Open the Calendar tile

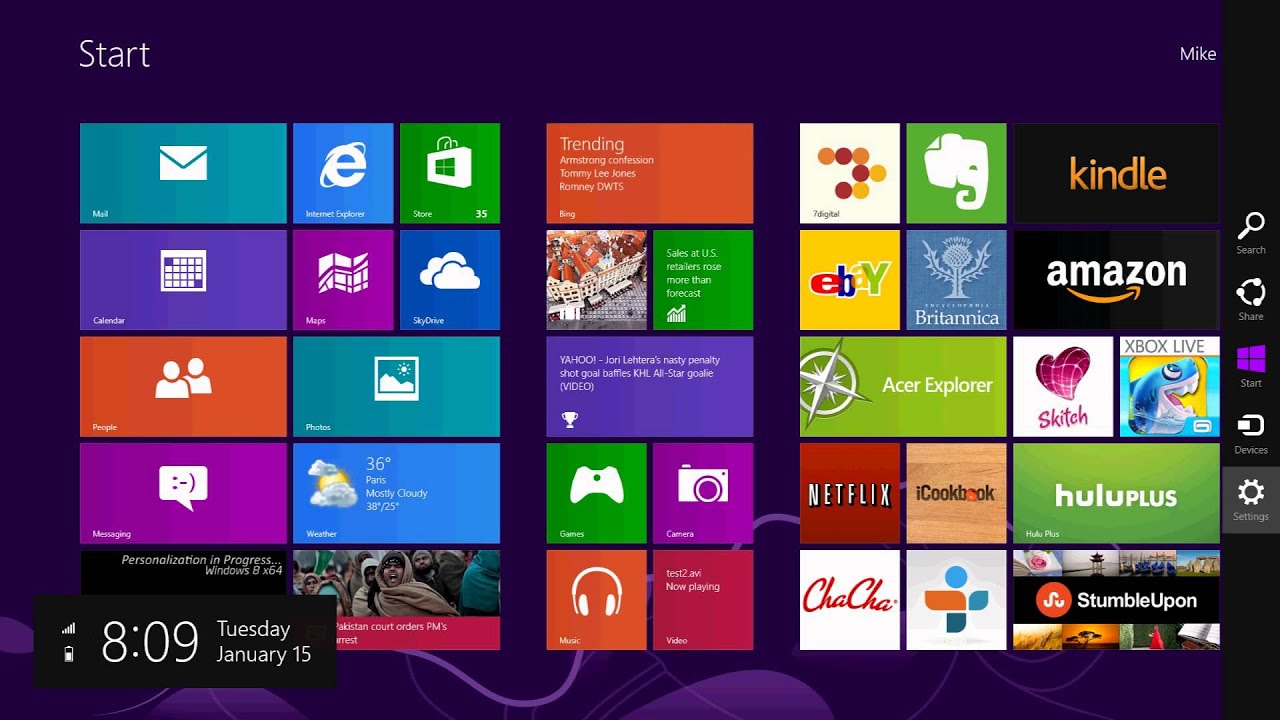click(183, 280)
